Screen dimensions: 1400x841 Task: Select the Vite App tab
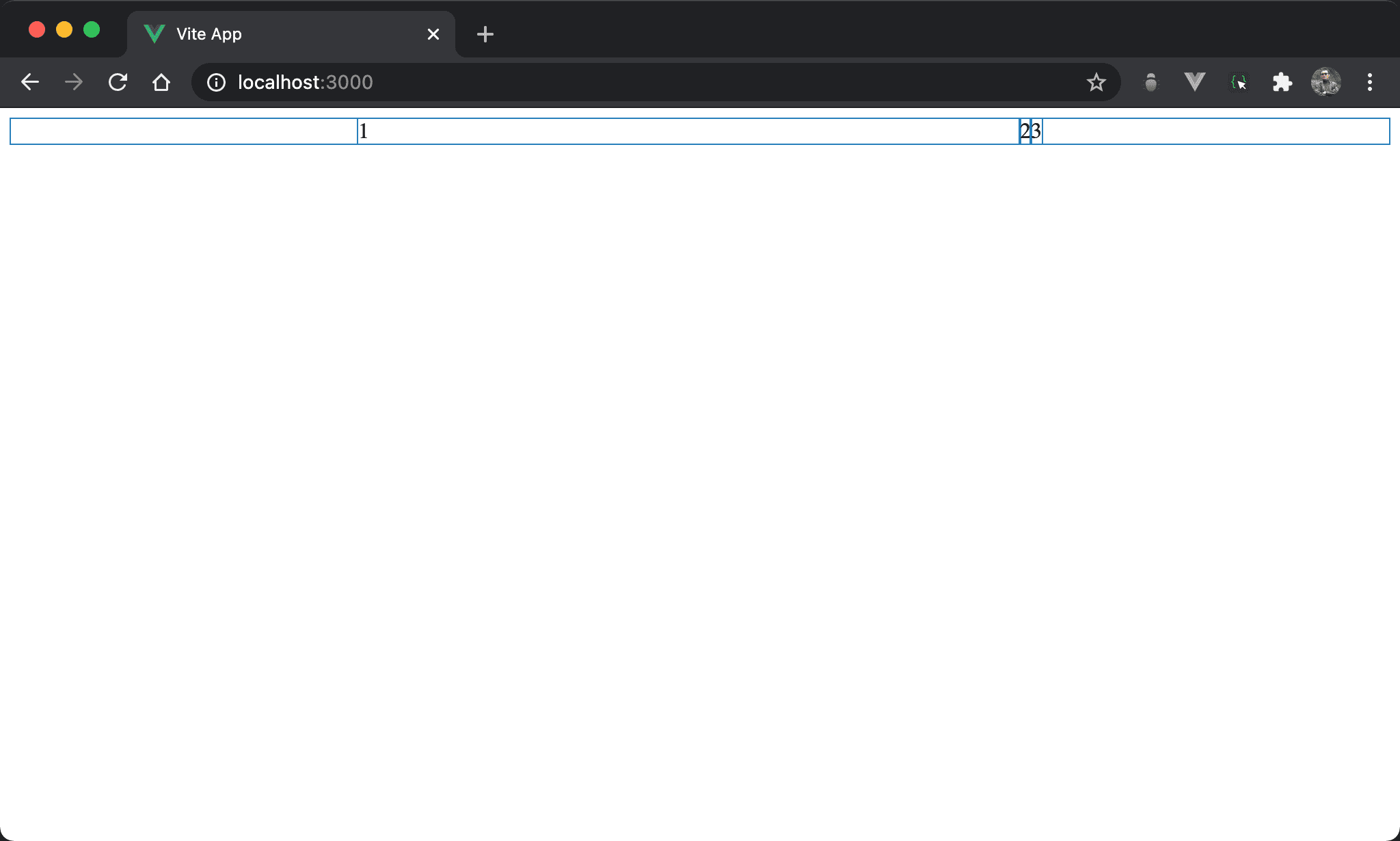(x=273, y=34)
